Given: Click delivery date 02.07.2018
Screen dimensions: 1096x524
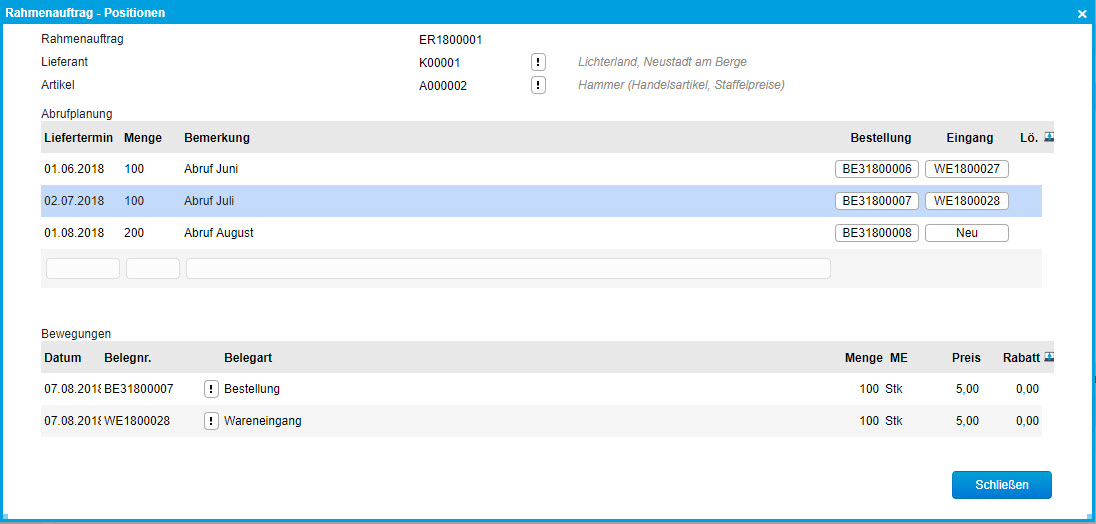Looking at the screenshot, I should (74, 201).
